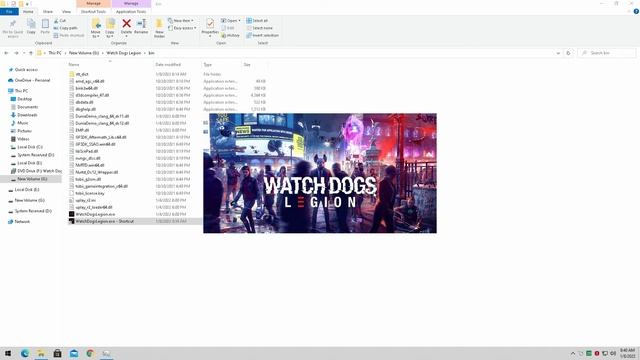The height and width of the screenshot is (360, 640).
Task: Select Desktop in the navigation pane
Action: 24,99
